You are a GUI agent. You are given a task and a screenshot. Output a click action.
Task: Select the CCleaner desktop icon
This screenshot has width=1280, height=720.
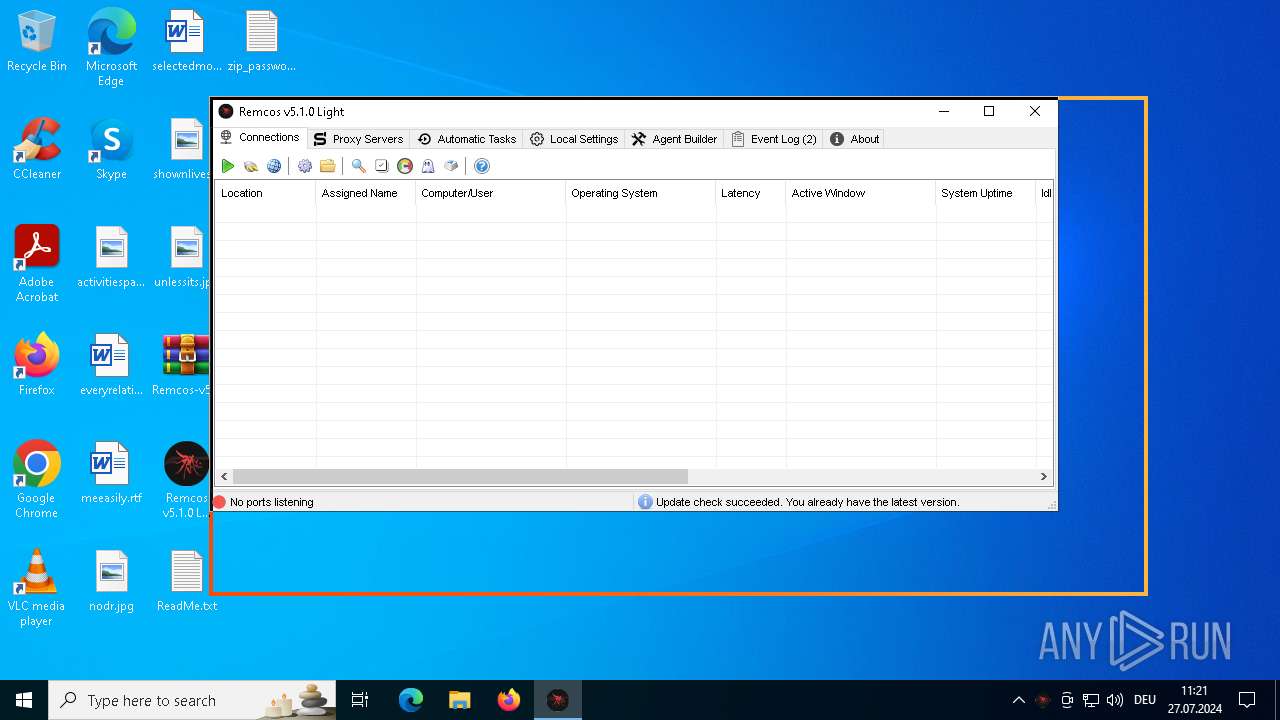(37, 149)
